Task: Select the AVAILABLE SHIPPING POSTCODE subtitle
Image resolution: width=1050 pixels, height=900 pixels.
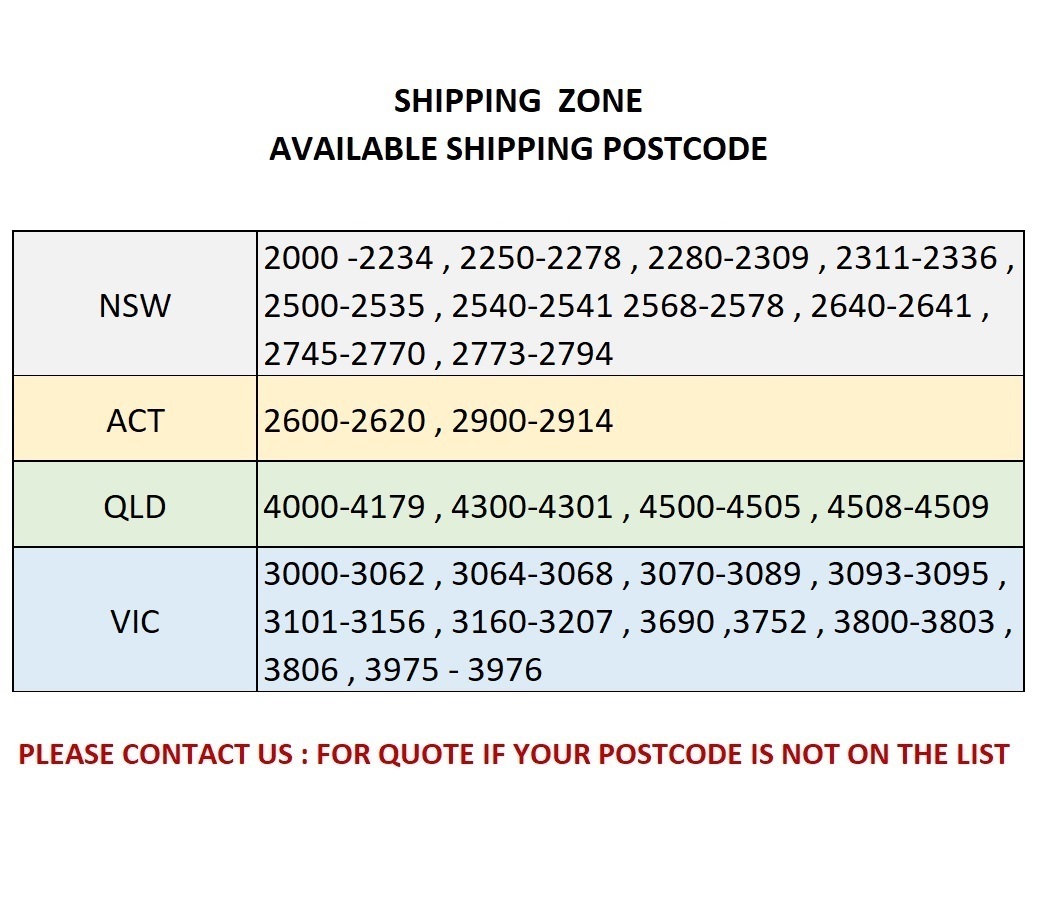Action: [x=518, y=149]
